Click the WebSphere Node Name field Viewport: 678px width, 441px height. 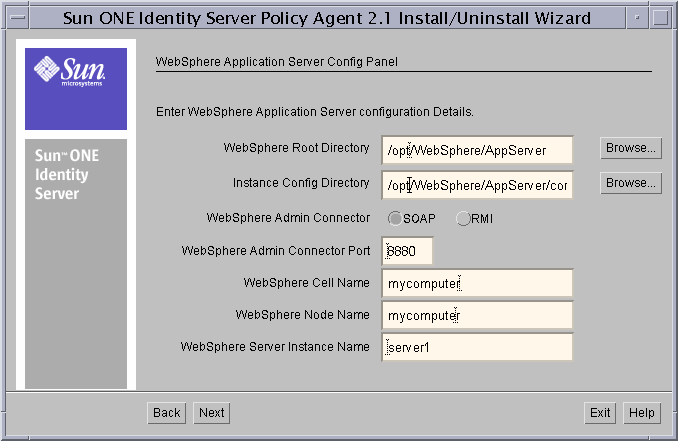click(477, 315)
